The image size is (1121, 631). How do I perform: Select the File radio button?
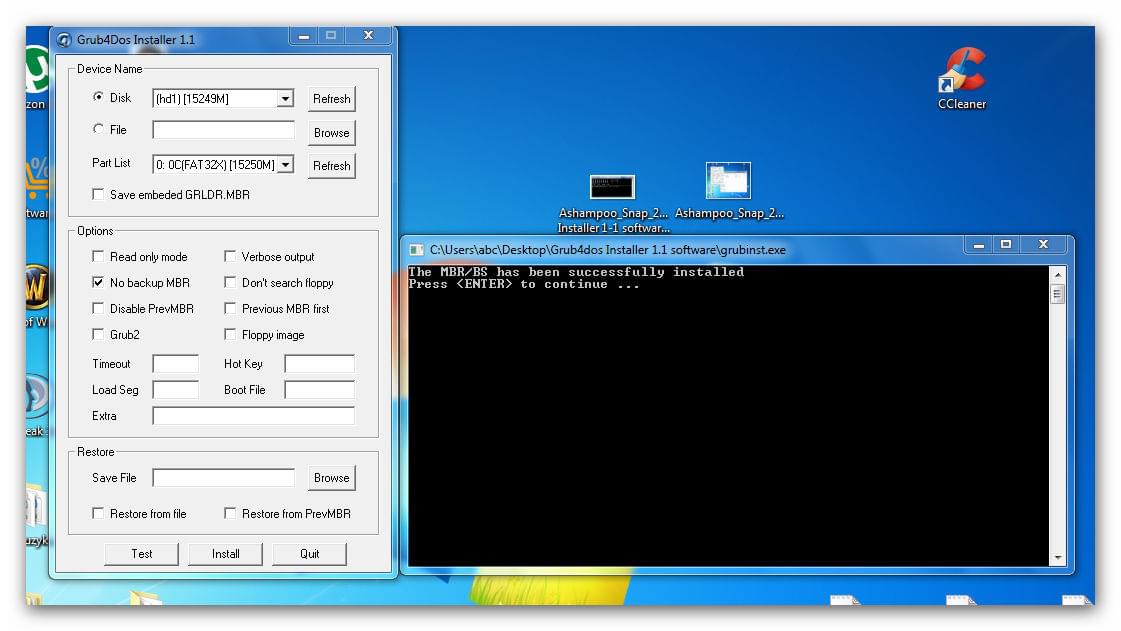coord(98,129)
